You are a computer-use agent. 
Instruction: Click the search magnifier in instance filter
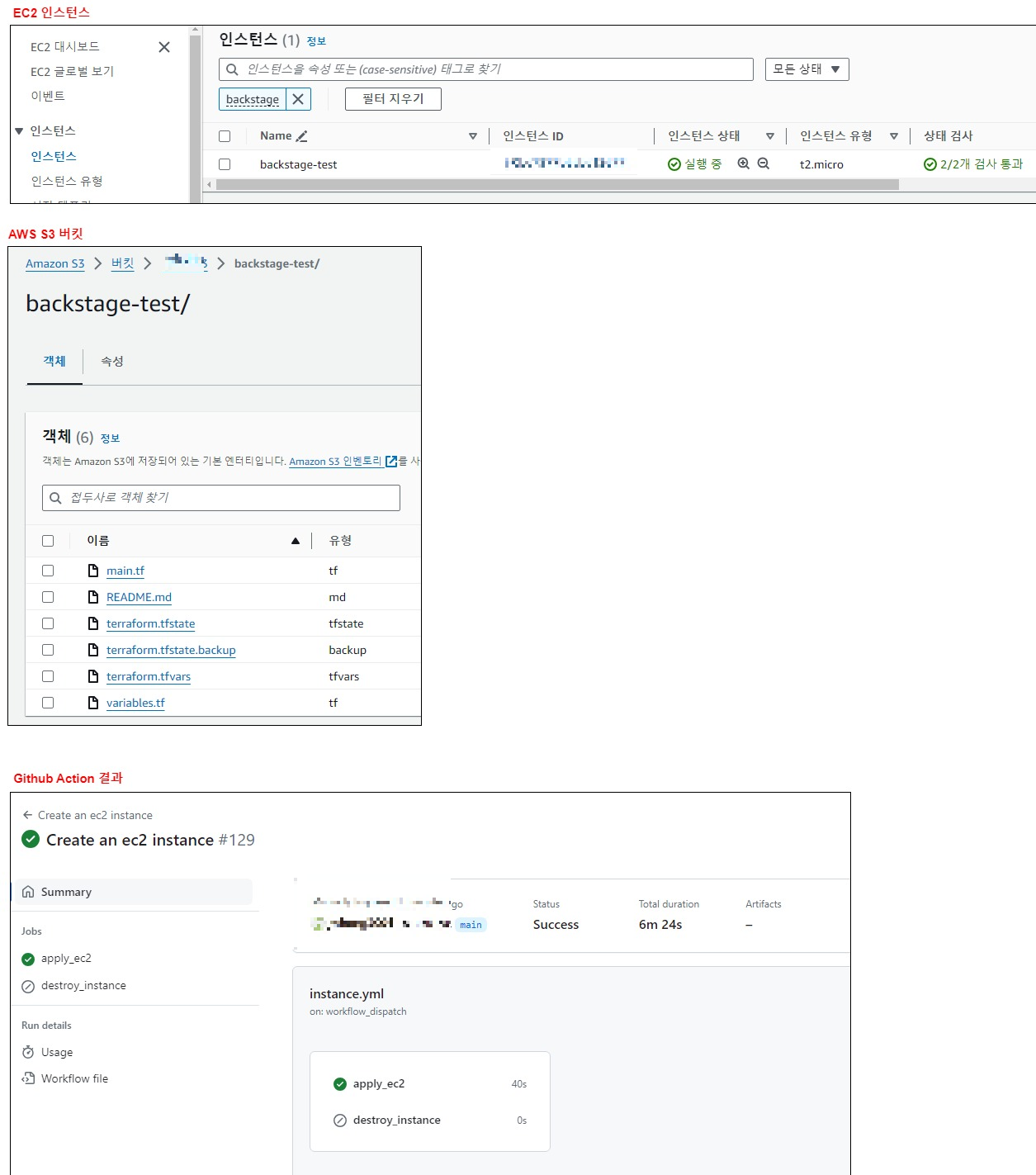point(232,69)
